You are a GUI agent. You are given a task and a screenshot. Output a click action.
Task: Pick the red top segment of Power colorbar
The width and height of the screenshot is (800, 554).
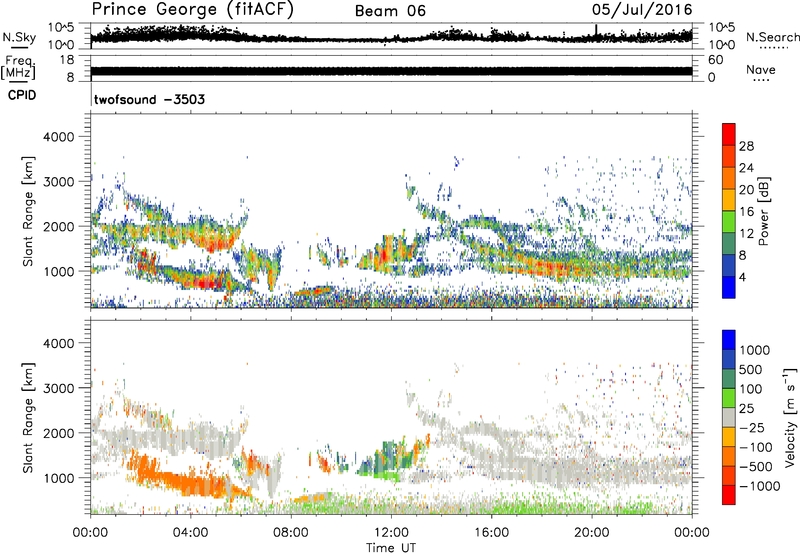tap(729, 134)
